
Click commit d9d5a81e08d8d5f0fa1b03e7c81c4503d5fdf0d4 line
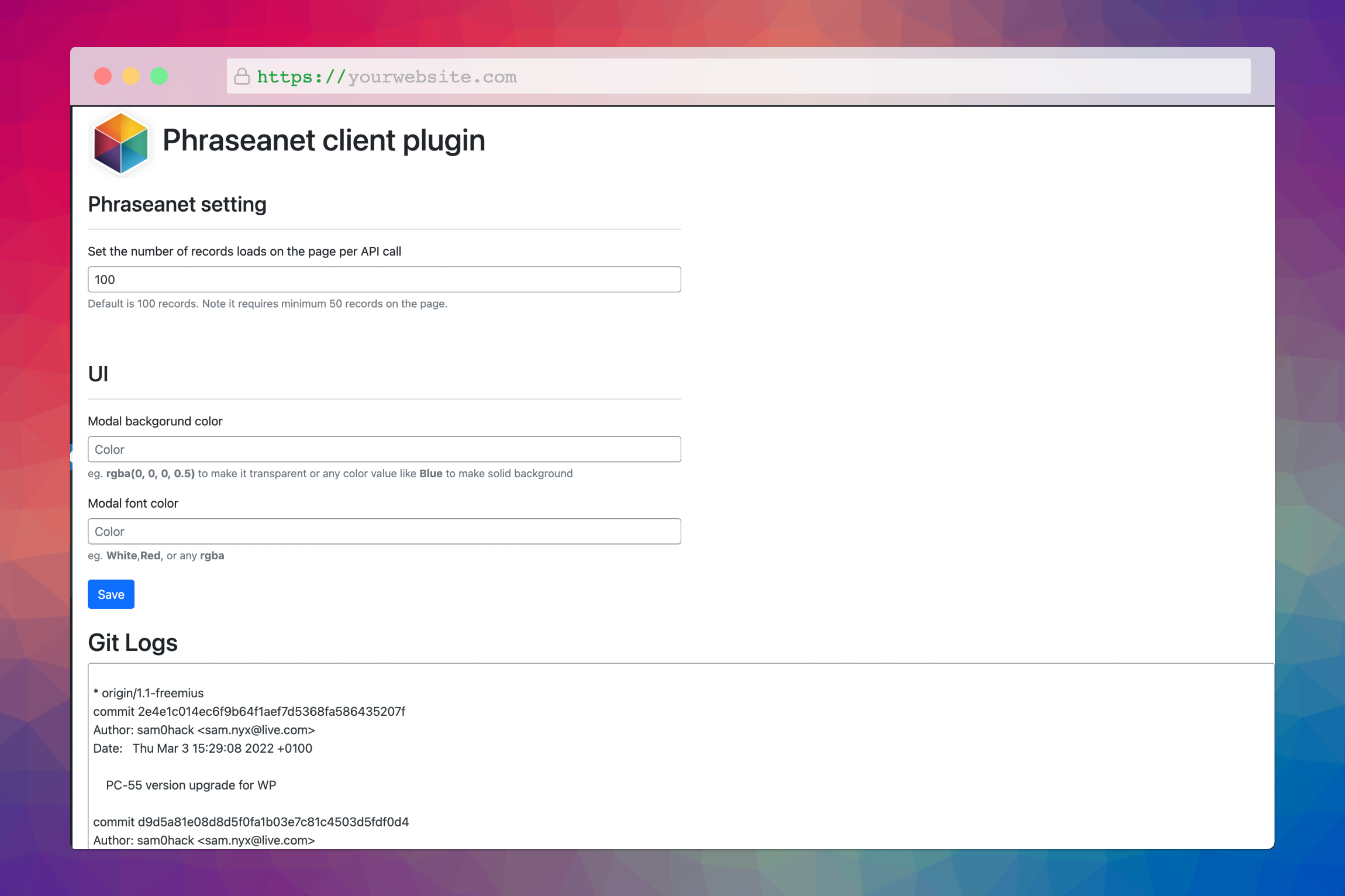click(x=251, y=822)
